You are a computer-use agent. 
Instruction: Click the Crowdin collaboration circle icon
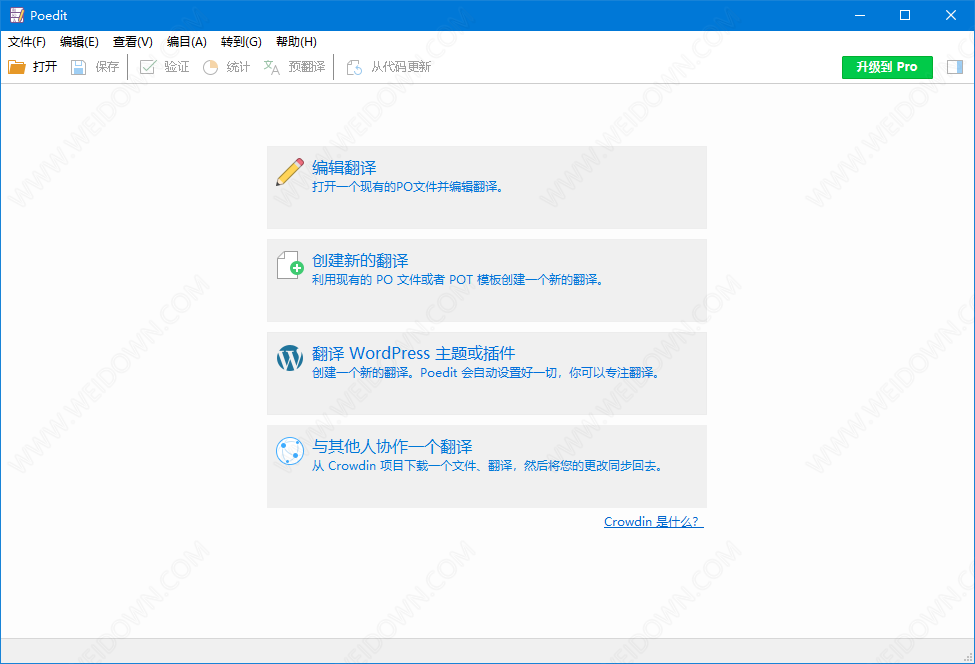[290, 451]
